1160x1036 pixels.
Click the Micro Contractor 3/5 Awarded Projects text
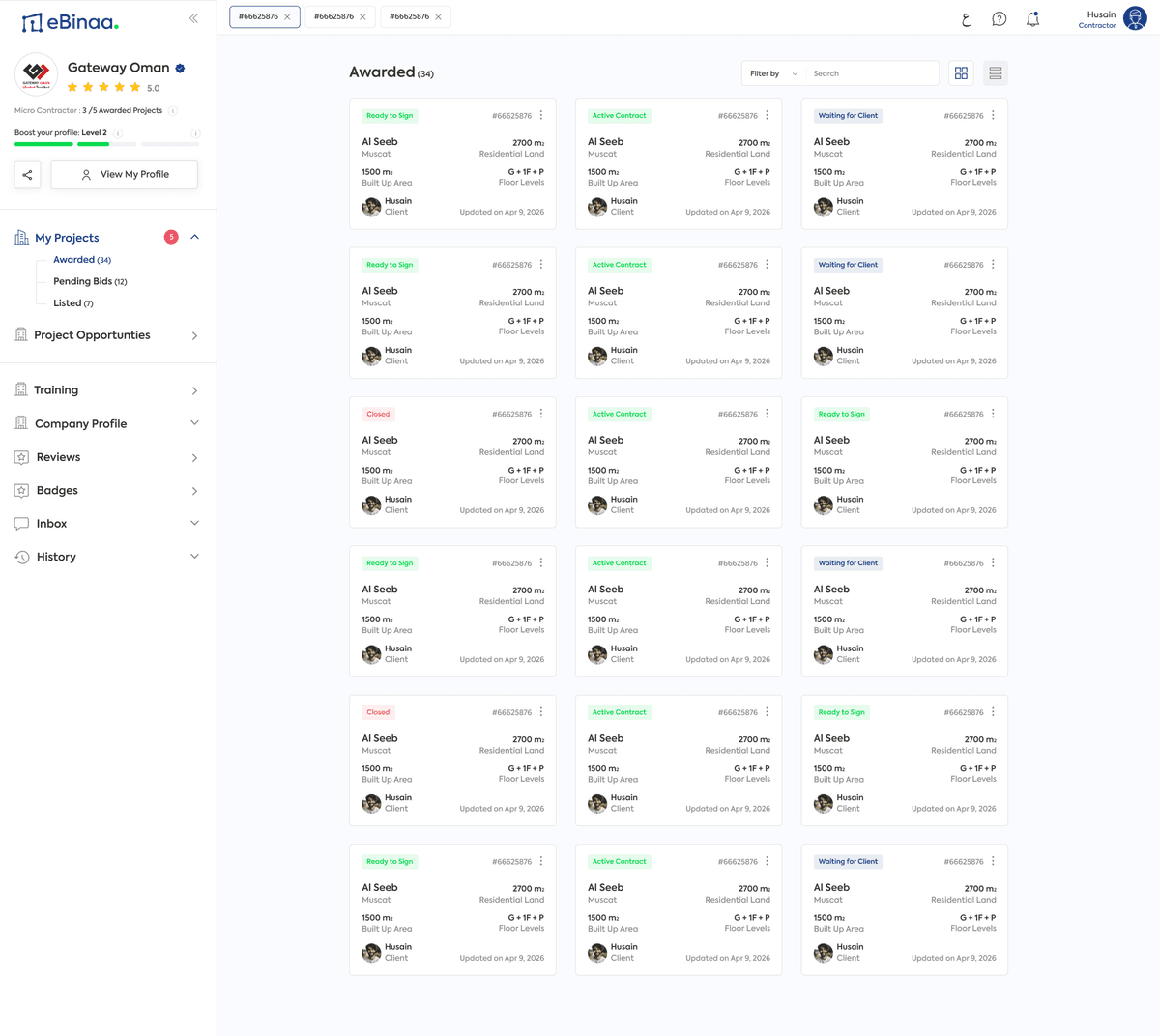(88, 110)
